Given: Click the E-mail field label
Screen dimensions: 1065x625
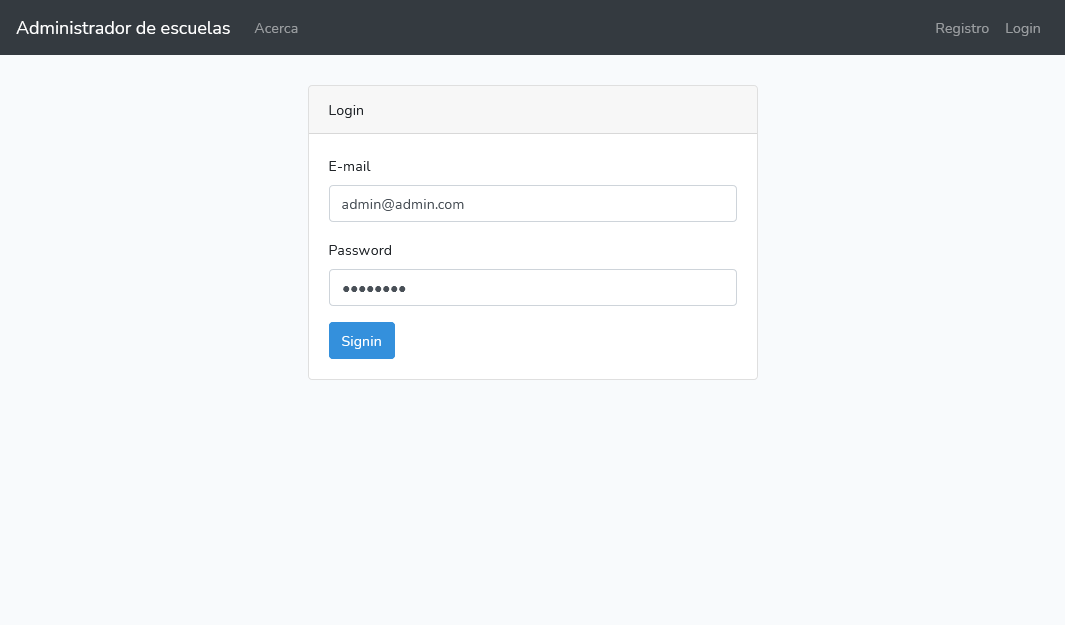Looking at the screenshot, I should (349, 166).
